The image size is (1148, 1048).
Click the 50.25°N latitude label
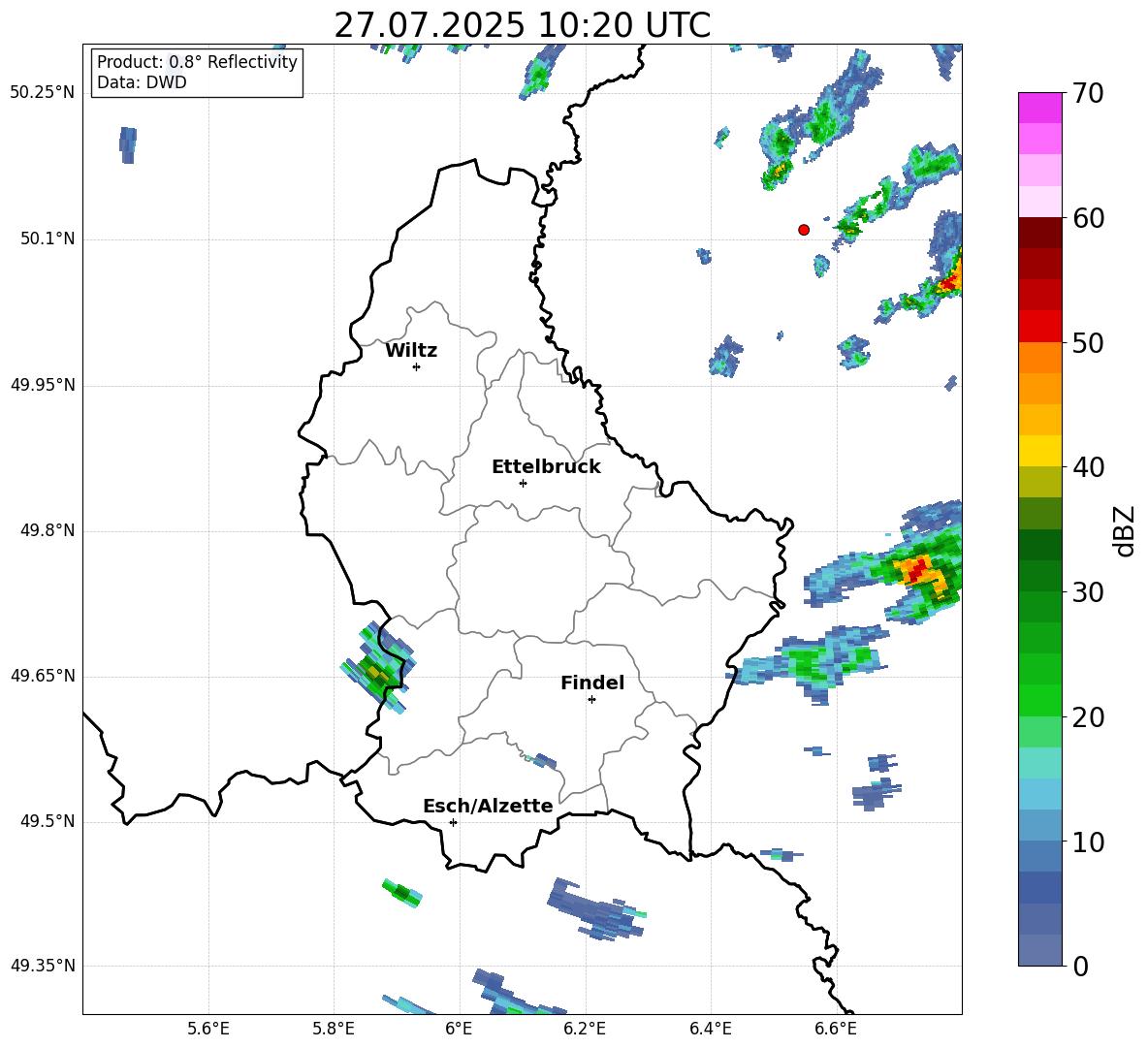[x=43, y=93]
